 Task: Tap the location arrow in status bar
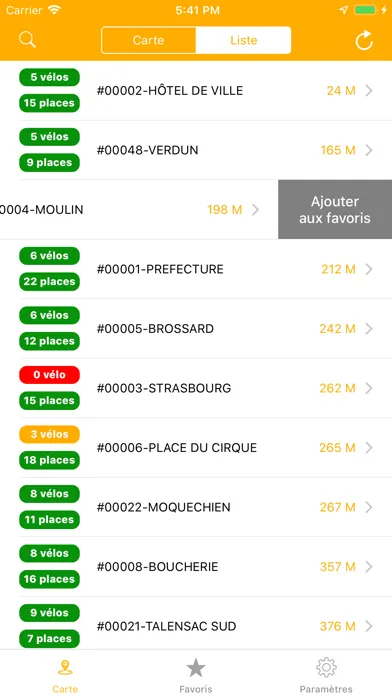coord(343,10)
